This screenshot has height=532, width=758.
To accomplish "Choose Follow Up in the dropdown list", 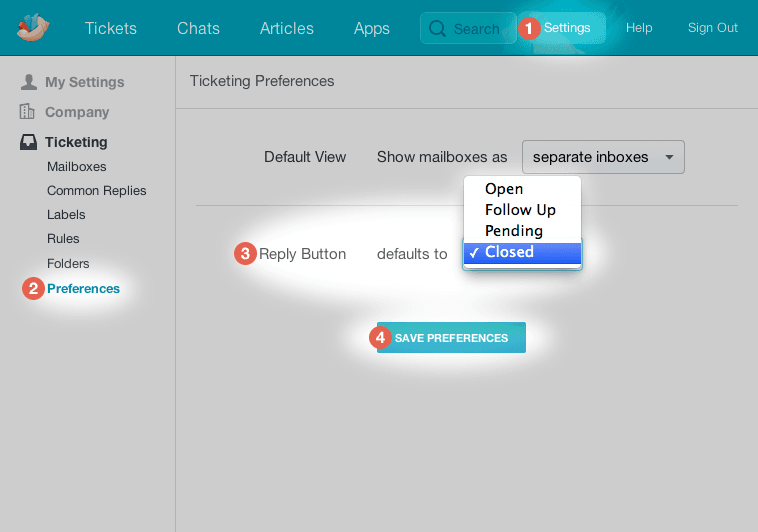I will point(520,210).
